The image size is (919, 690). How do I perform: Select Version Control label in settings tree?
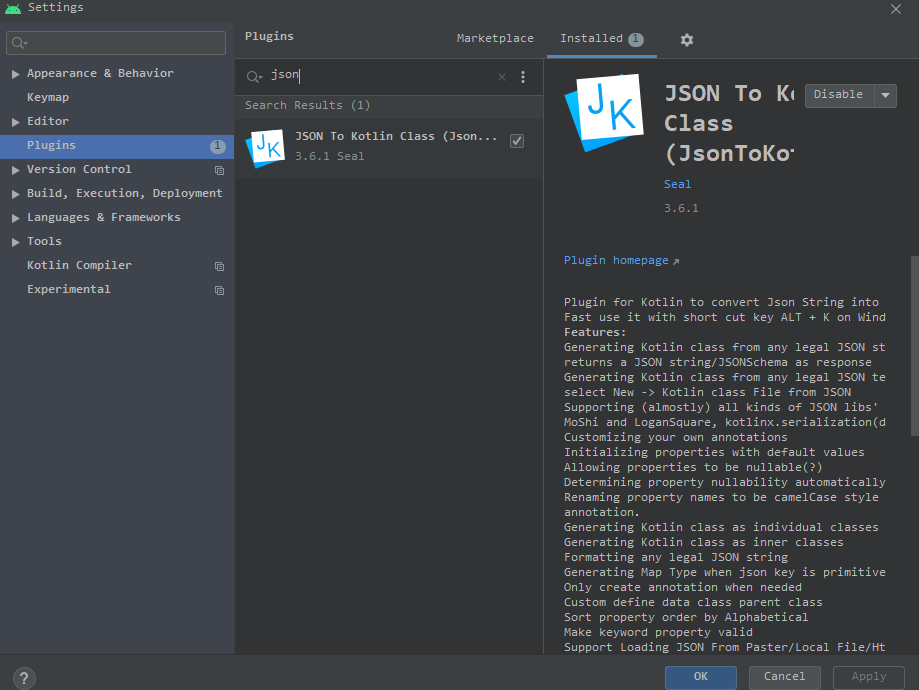79,169
